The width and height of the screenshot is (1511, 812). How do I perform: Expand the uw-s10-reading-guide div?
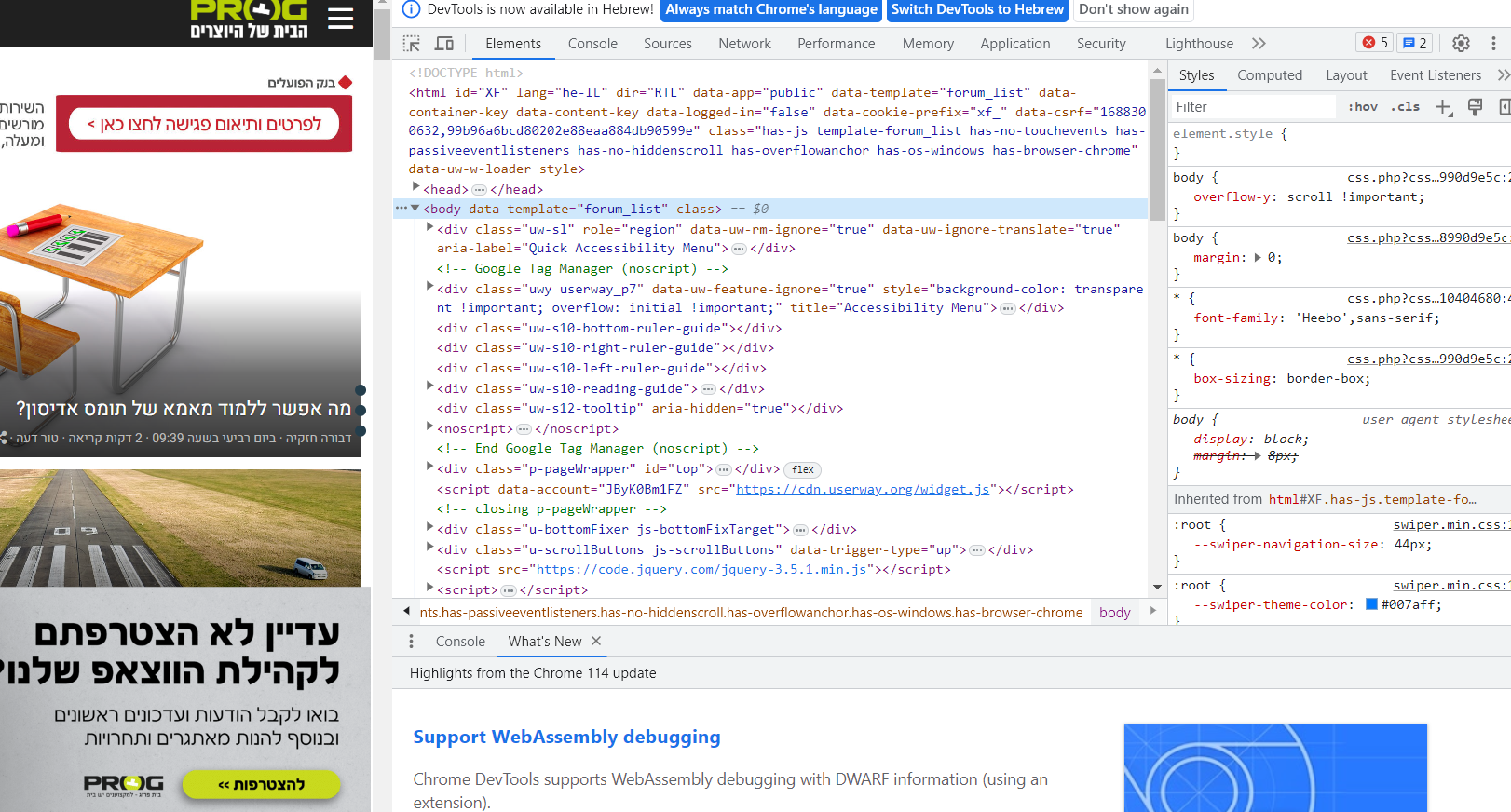[x=429, y=387]
